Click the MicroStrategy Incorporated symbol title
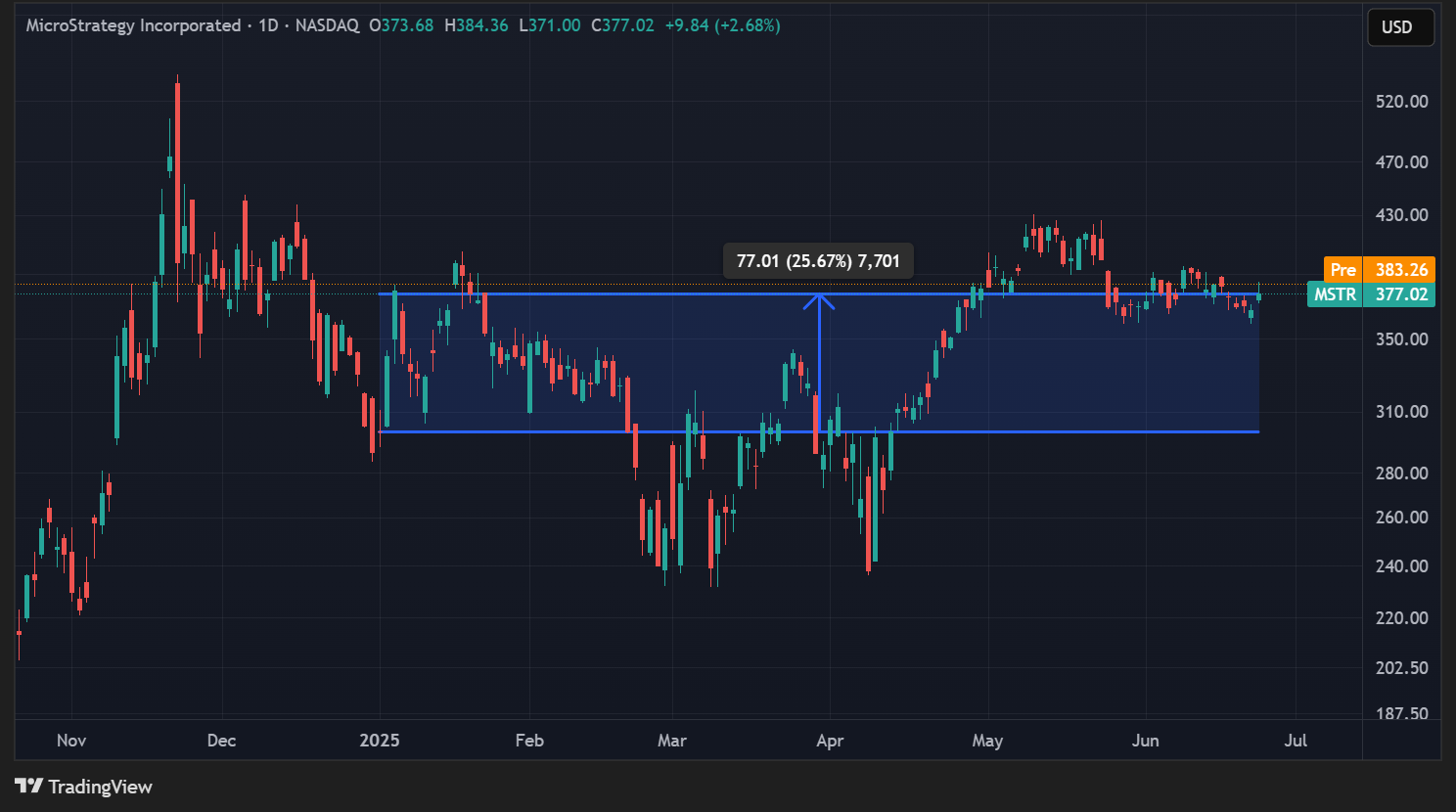The image size is (1456, 812). [133, 25]
